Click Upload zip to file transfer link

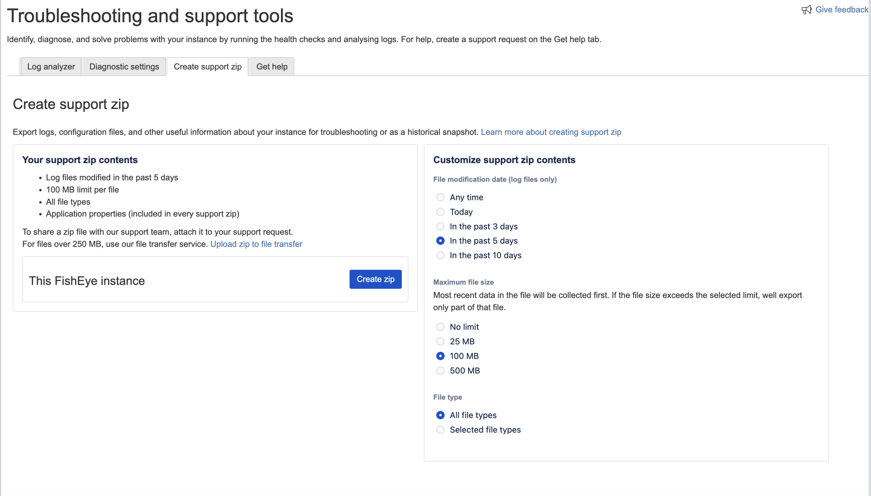click(x=256, y=244)
